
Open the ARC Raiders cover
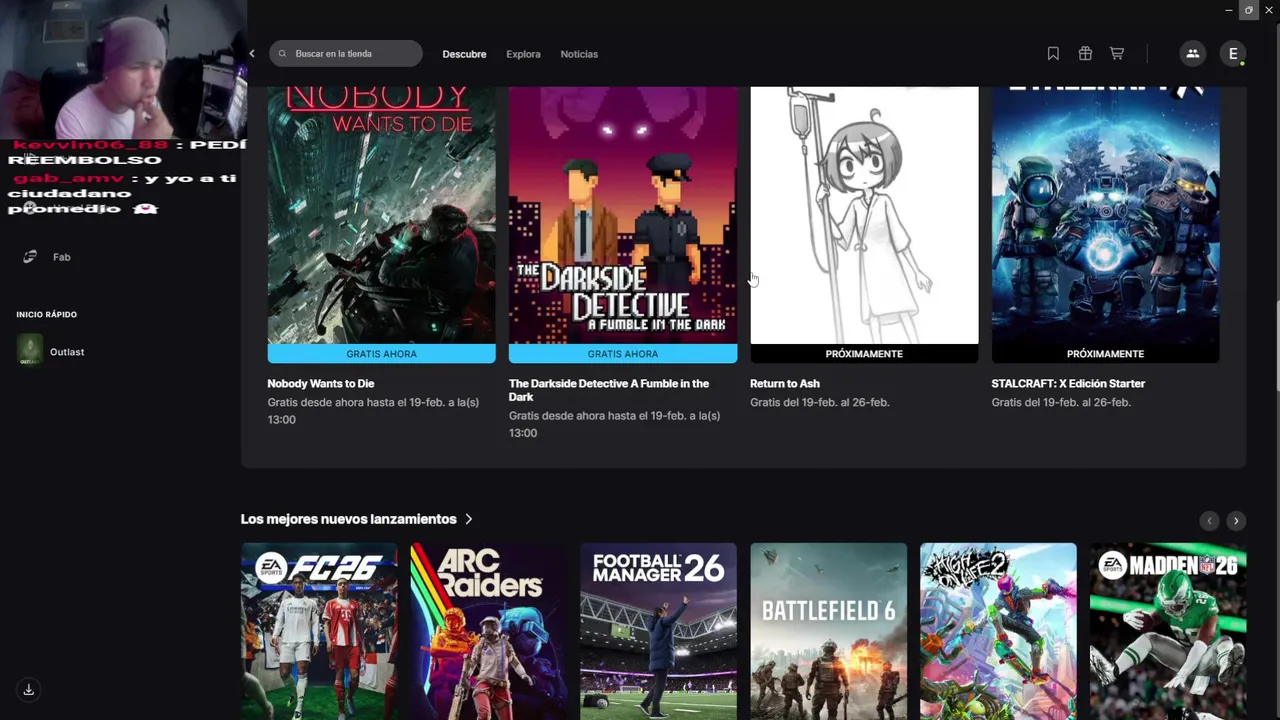pos(489,631)
